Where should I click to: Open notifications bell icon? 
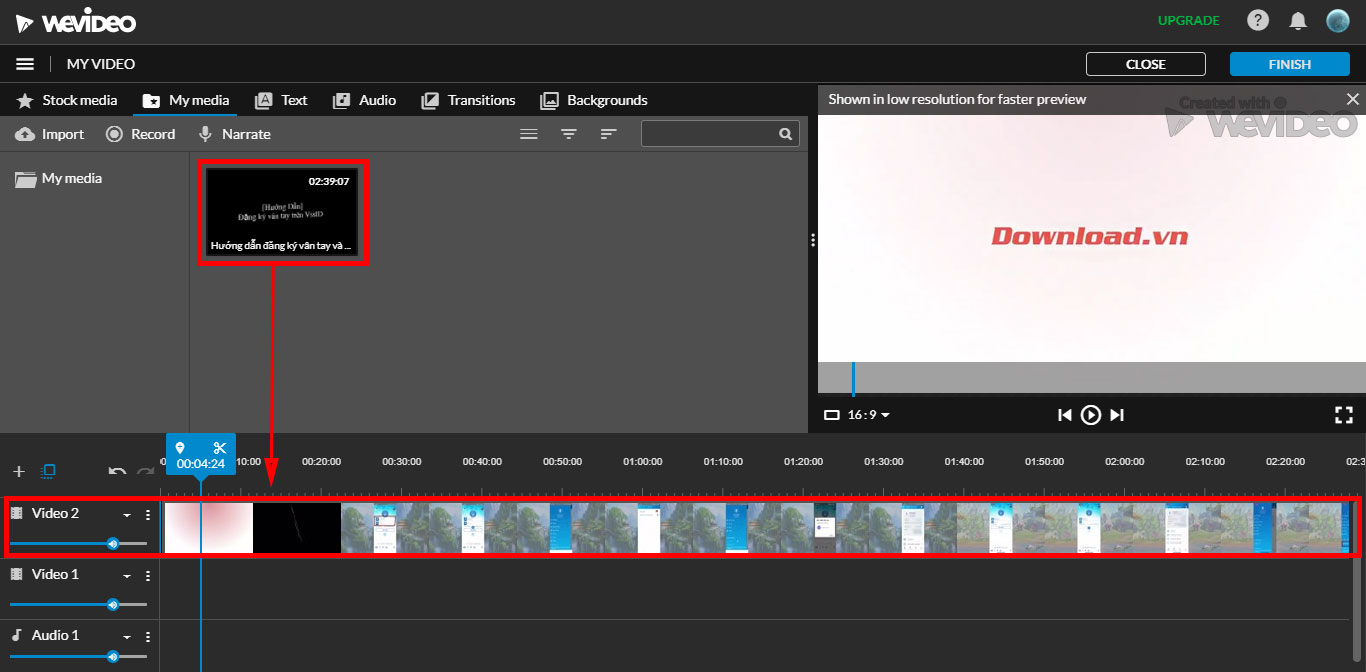click(x=1298, y=21)
